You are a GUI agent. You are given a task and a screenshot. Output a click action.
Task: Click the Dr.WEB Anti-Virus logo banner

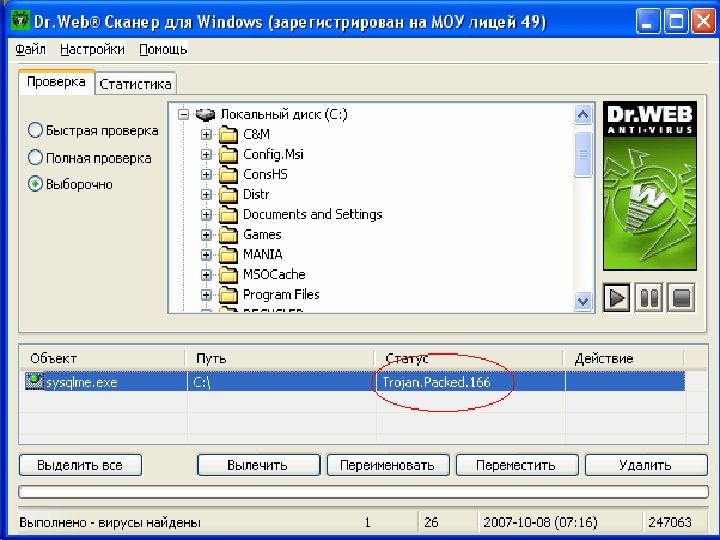pyautogui.click(x=649, y=186)
